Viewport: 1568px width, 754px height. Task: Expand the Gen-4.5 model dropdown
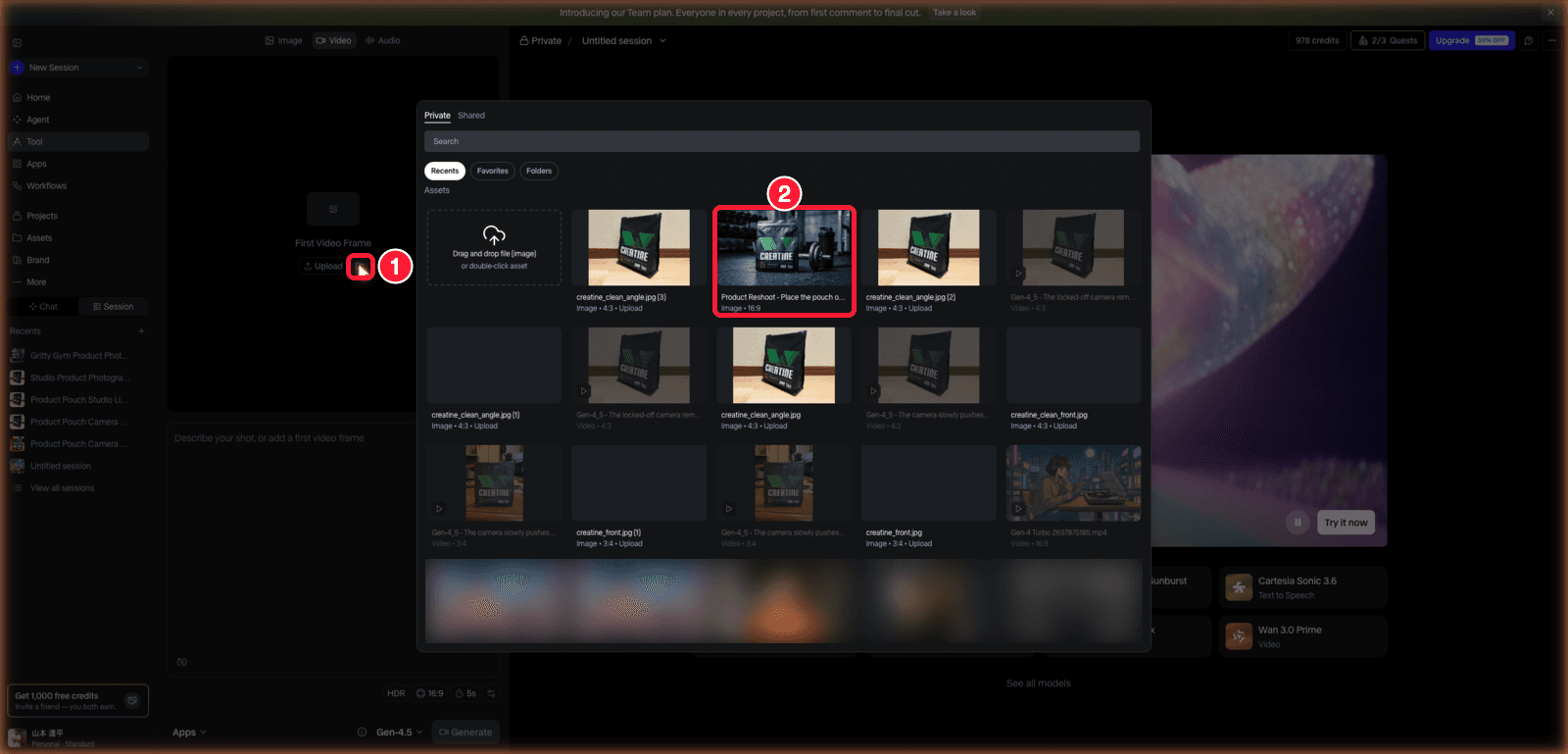click(400, 732)
